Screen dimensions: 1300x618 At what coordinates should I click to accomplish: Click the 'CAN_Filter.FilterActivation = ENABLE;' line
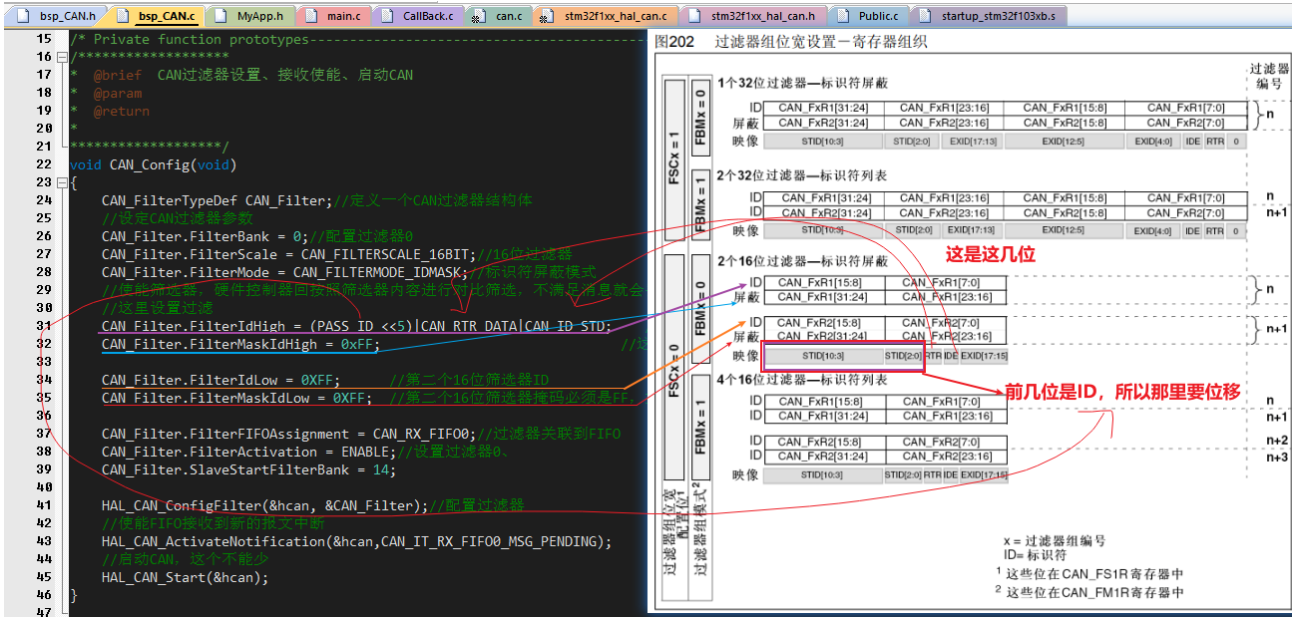[307, 453]
